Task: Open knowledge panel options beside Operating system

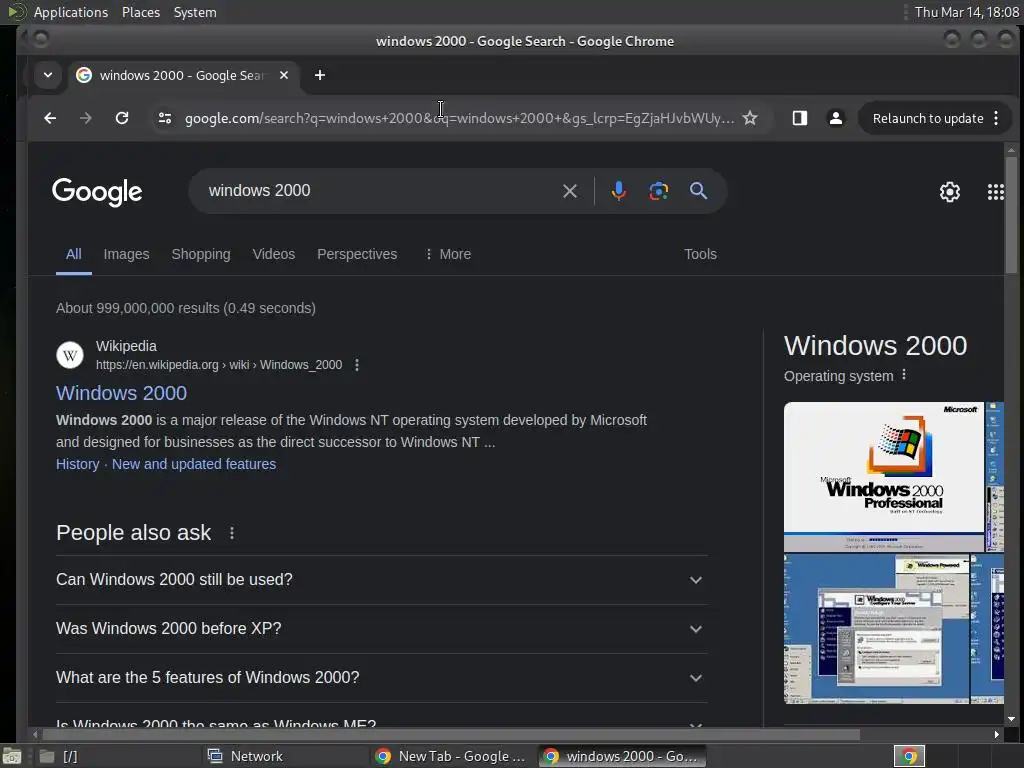Action: 904,375
